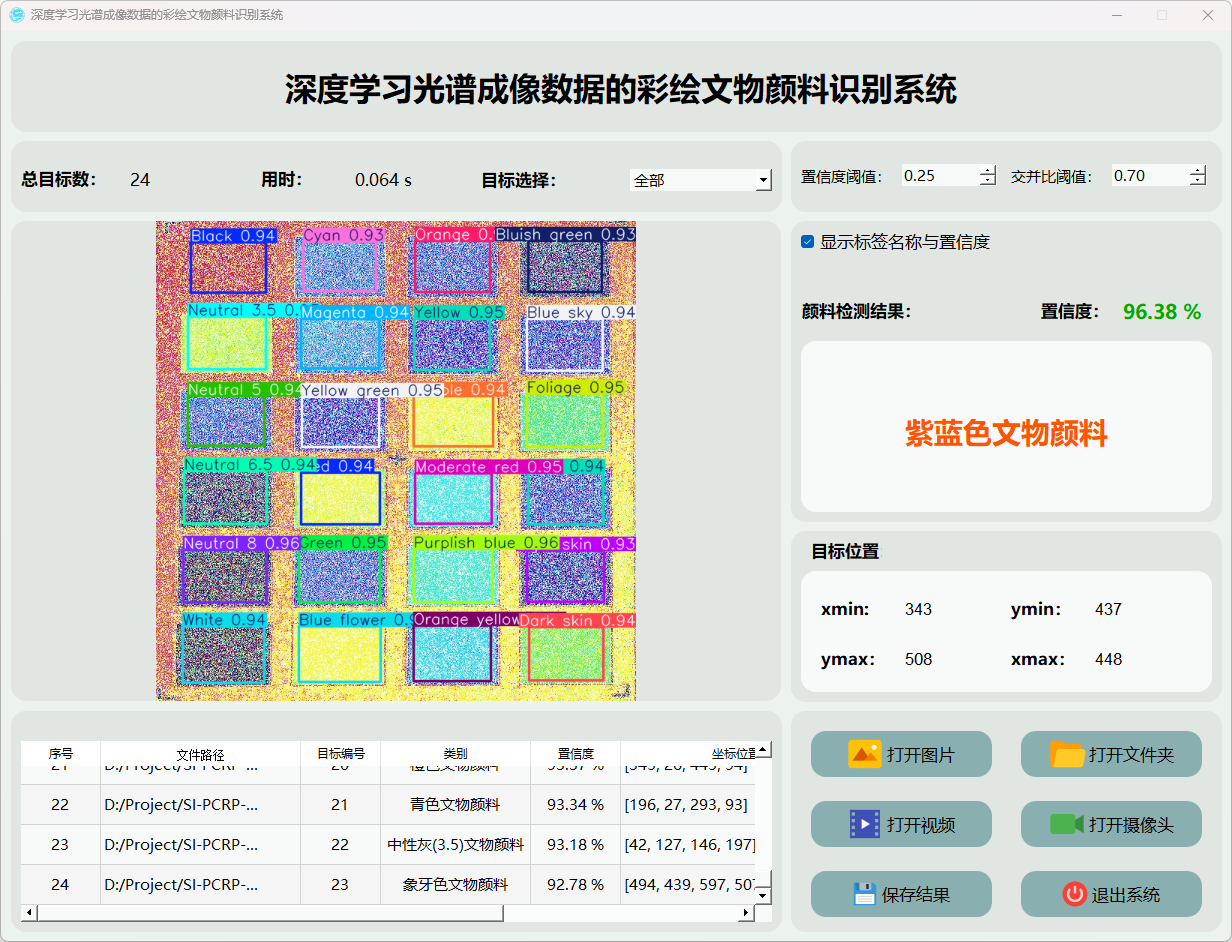The height and width of the screenshot is (942, 1232).
Task: Click the app icon in title bar
Action: (x=17, y=15)
